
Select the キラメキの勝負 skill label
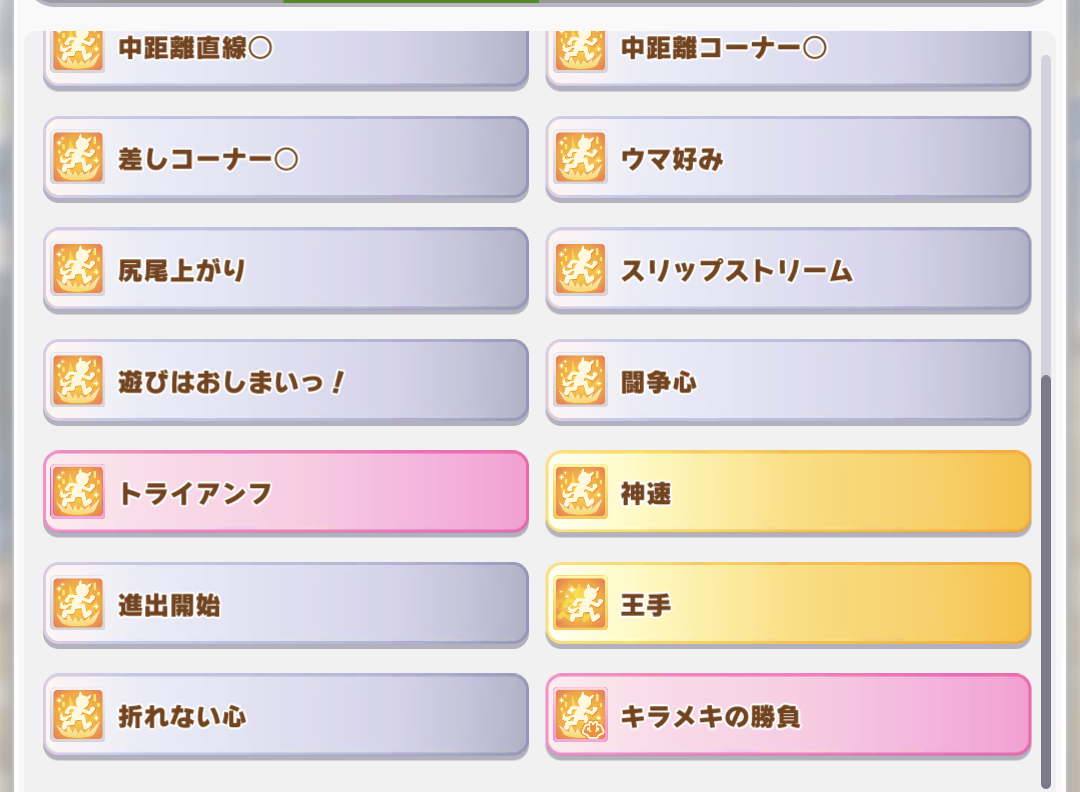click(711, 716)
